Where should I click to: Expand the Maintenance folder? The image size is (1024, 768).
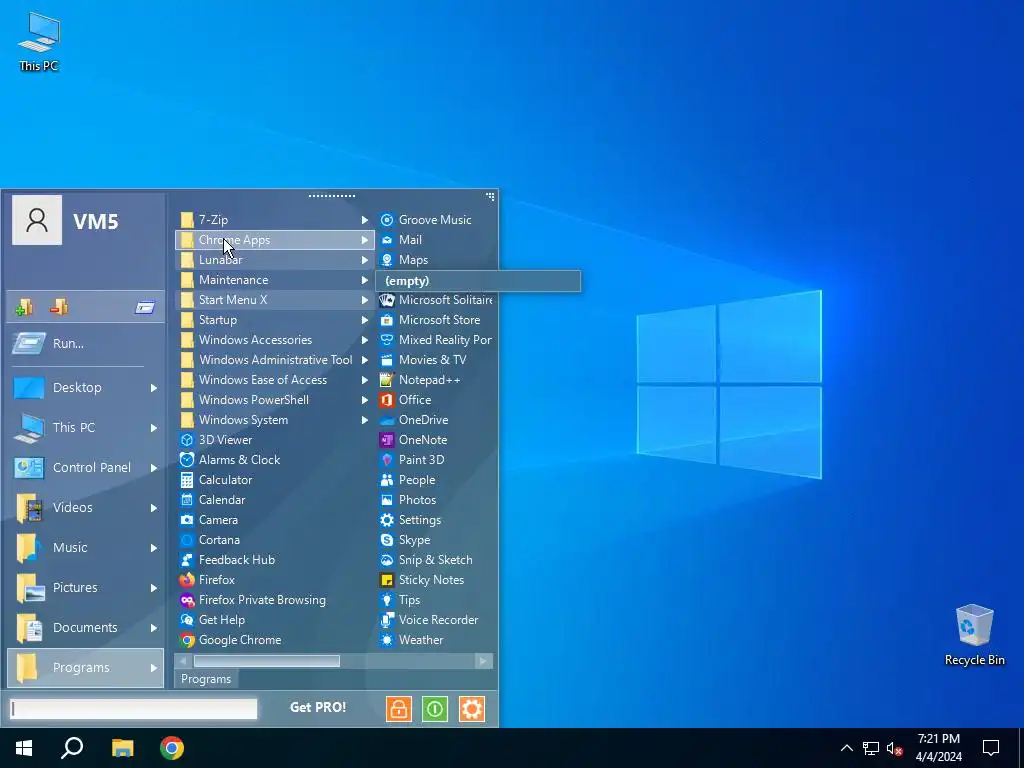pyautogui.click(x=274, y=280)
